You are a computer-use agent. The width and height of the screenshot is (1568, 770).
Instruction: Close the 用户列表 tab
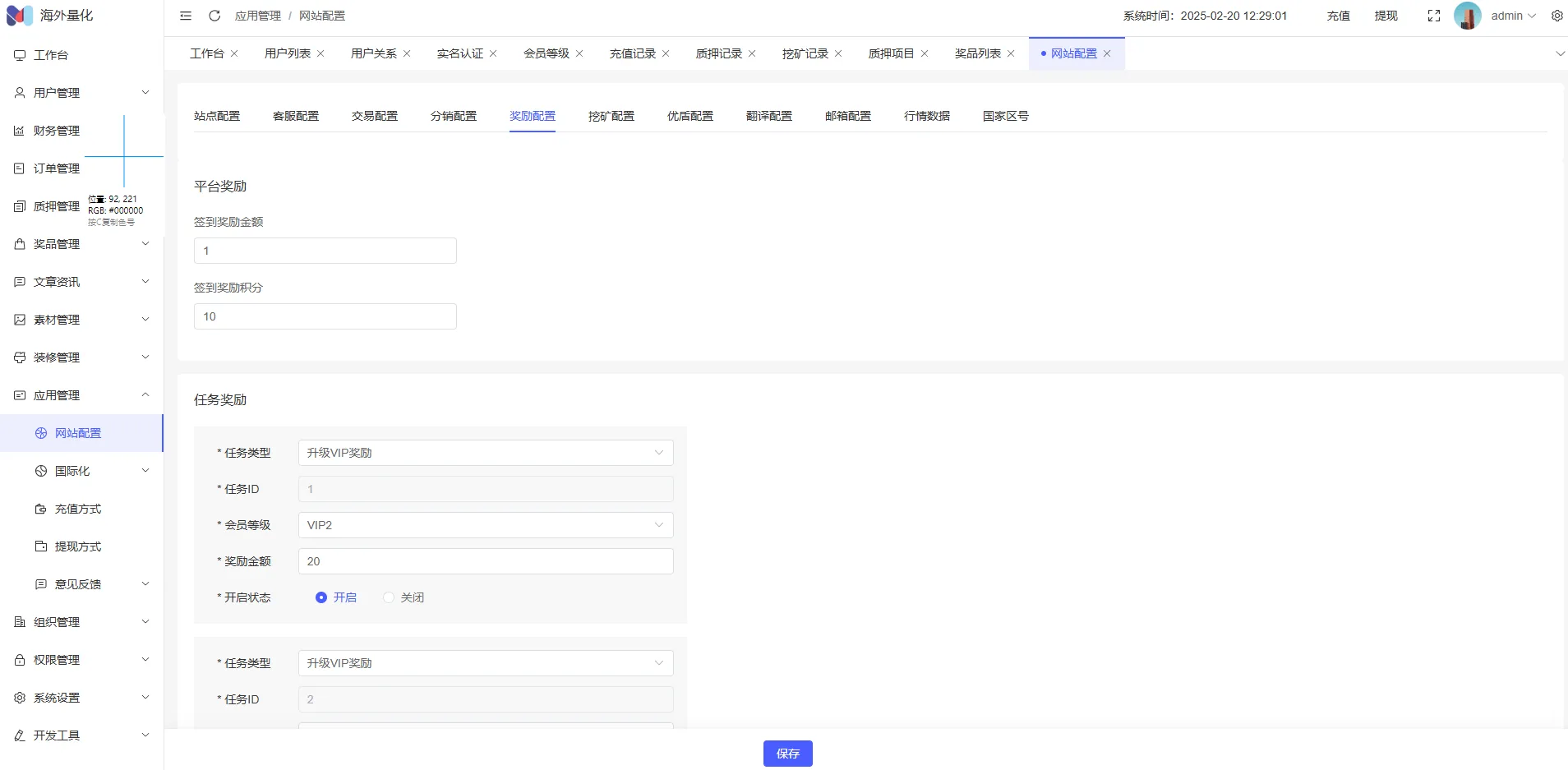[321, 53]
